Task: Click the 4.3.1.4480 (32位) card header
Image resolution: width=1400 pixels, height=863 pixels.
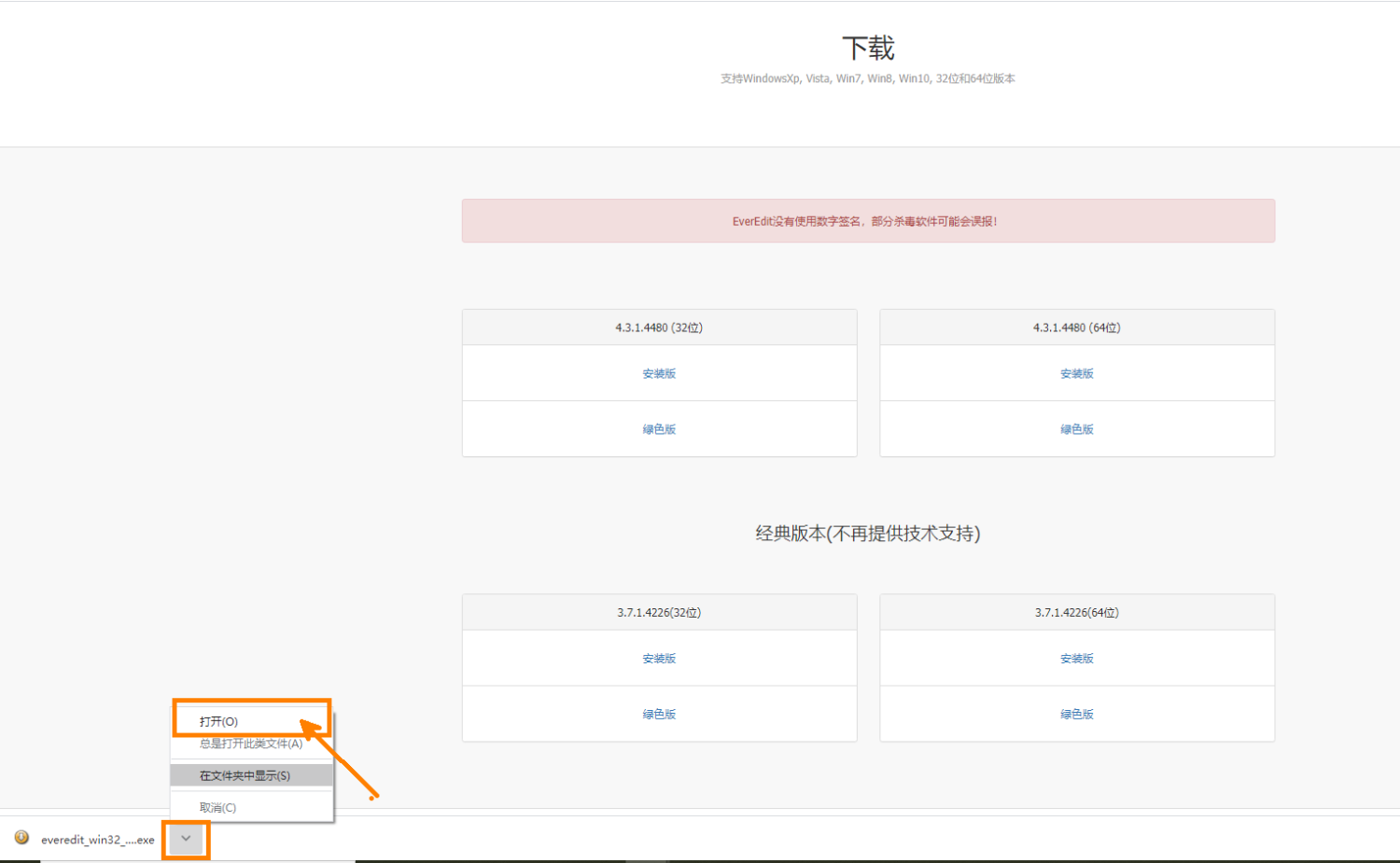Action: pos(659,327)
